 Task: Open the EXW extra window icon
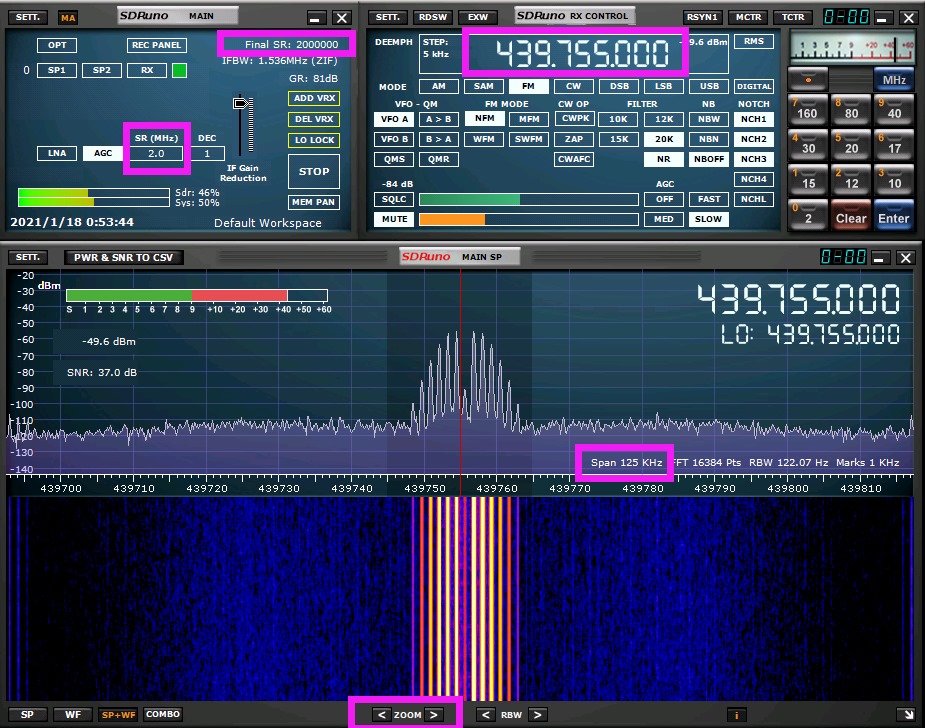[x=478, y=17]
